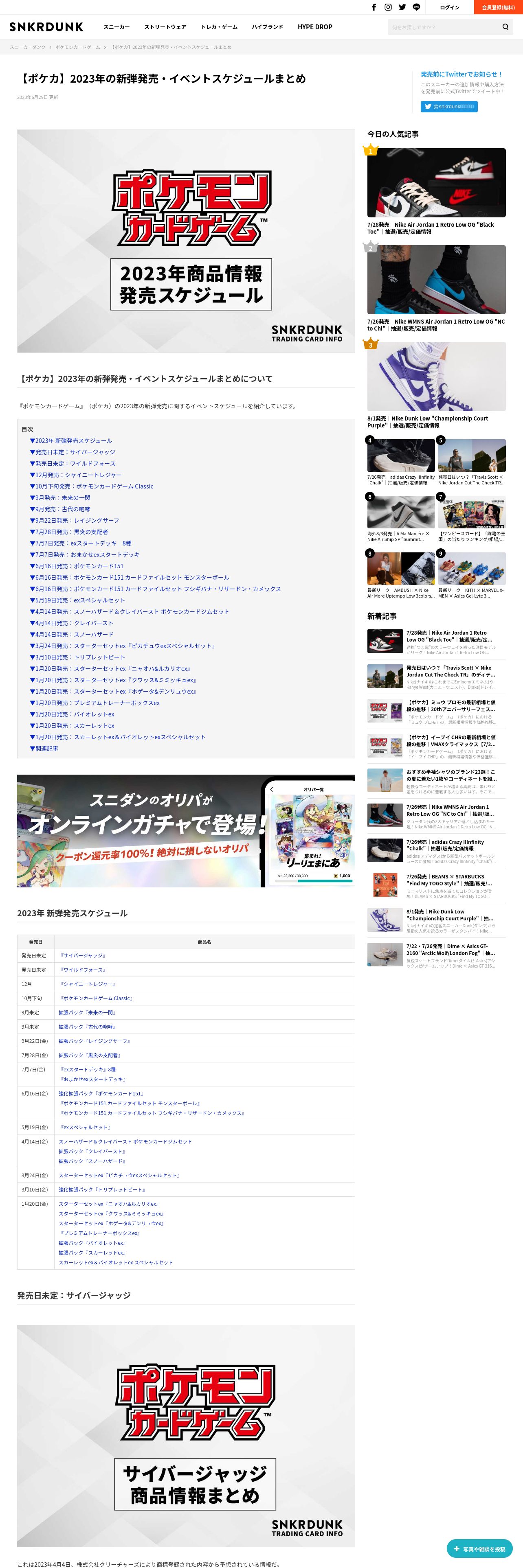Open the Instagram icon in the header
Screen dimensions: 523x1568
click(388, 7)
